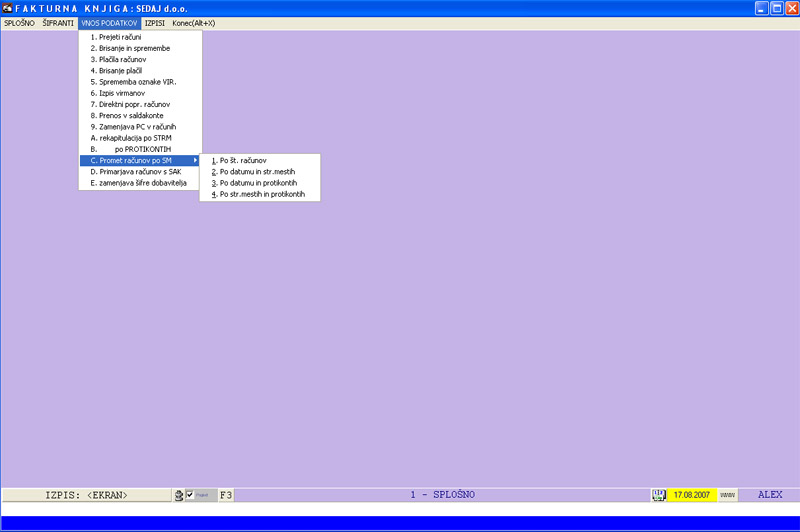Open 6. Izpis virmanov
800x532 pixels.
click(140, 93)
